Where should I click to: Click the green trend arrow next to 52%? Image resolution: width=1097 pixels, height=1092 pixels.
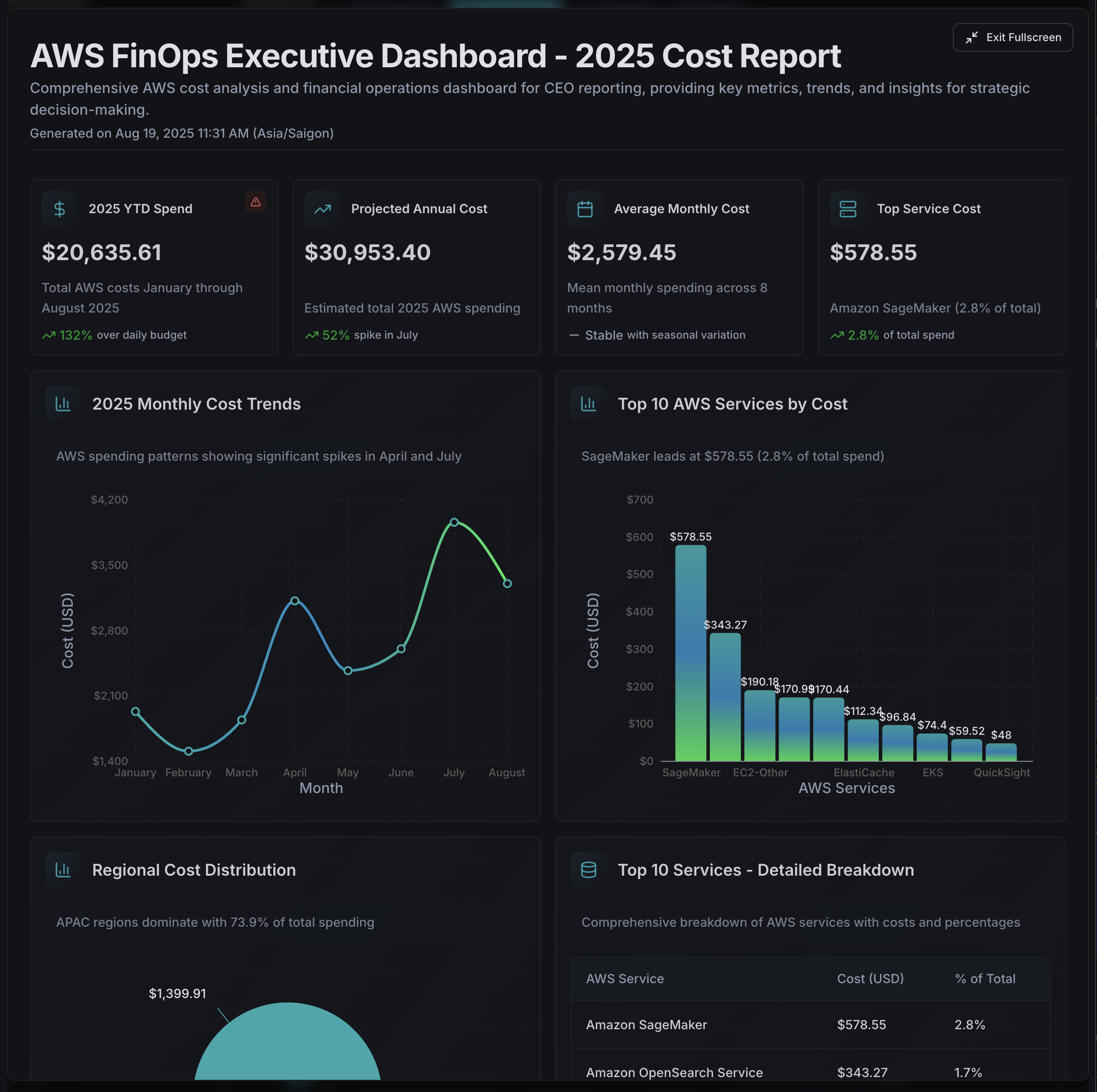click(x=311, y=335)
